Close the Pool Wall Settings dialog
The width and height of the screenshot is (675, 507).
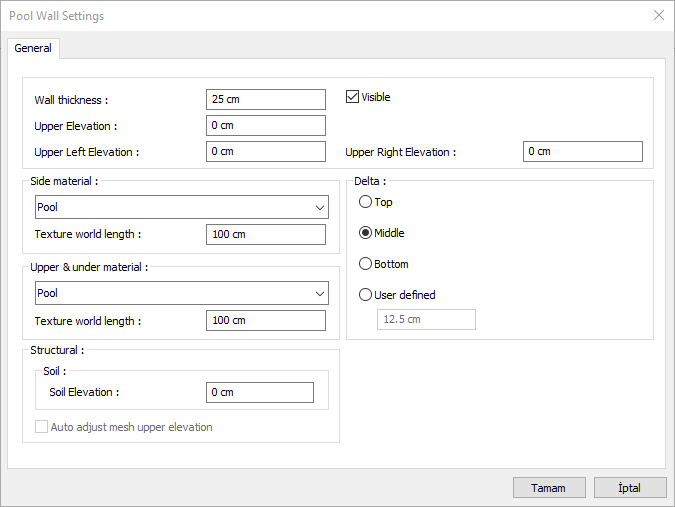[658, 15]
